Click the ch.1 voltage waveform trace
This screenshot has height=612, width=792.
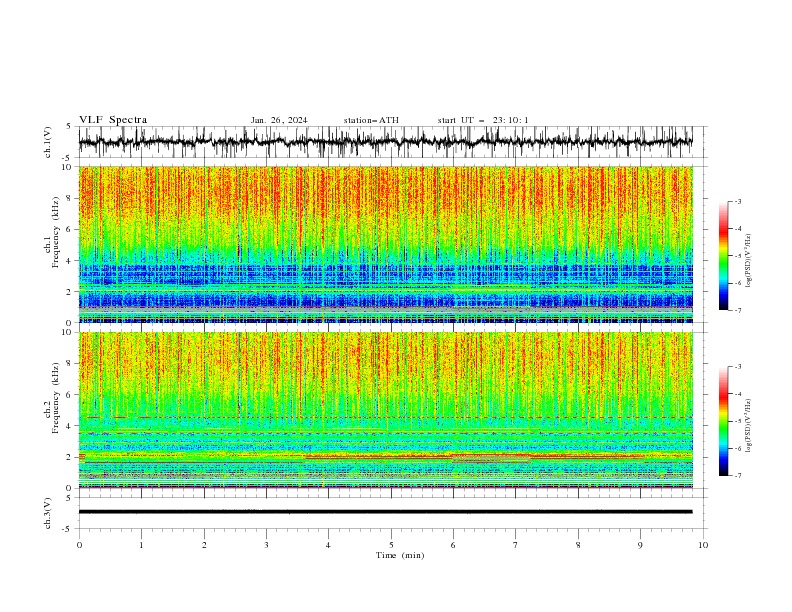pyautogui.click(x=385, y=142)
